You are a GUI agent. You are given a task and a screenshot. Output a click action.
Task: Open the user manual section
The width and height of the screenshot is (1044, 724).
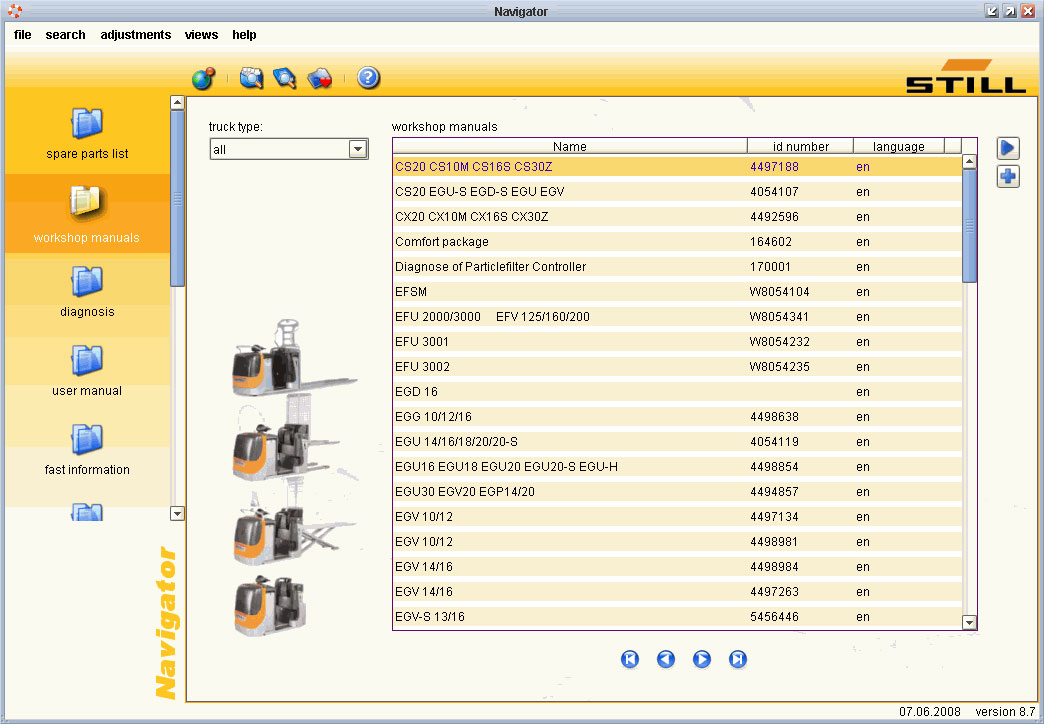(87, 371)
